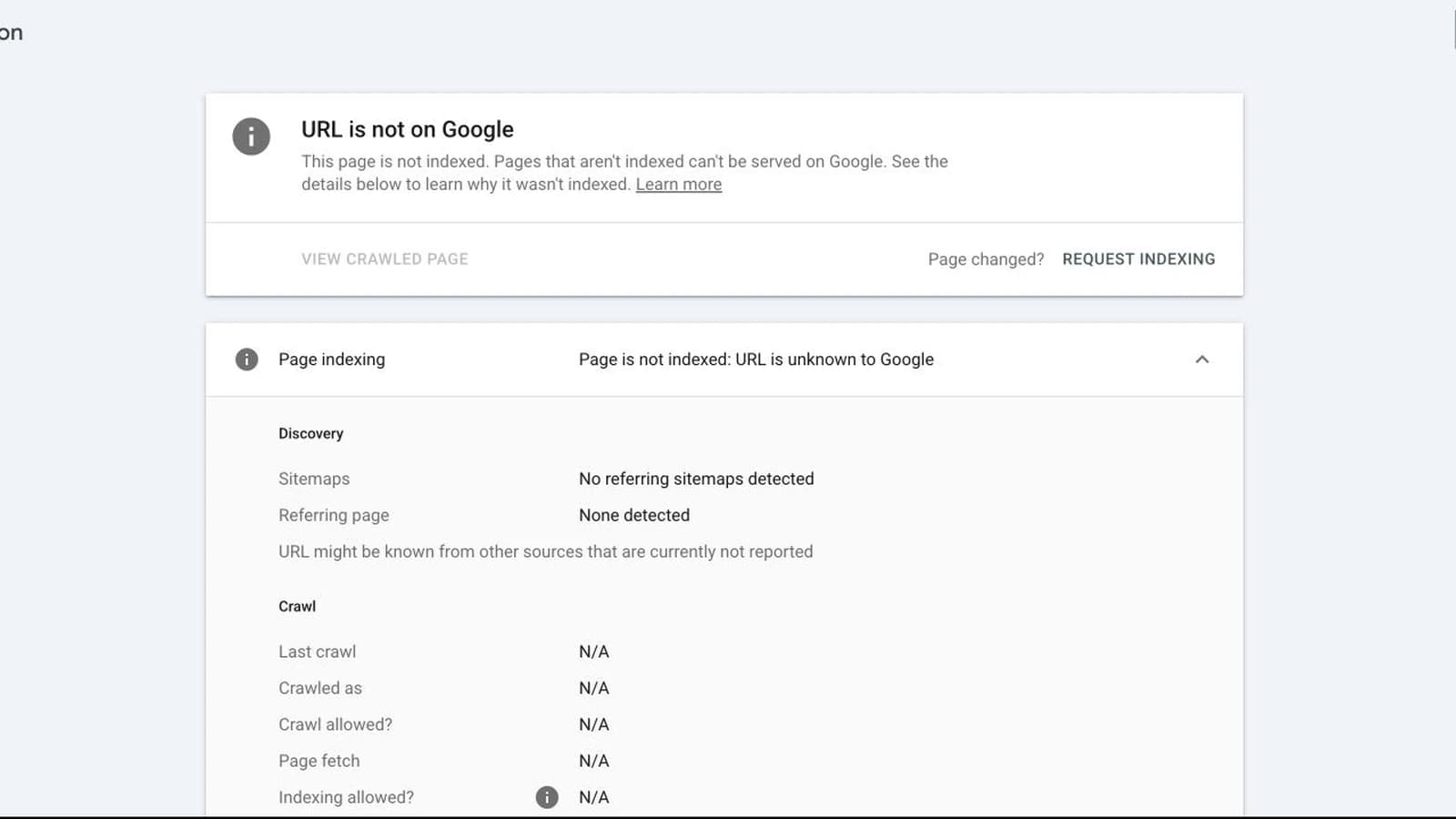The width and height of the screenshot is (1456, 819).
Task: Click the Crawled as label
Action: click(x=320, y=688)
